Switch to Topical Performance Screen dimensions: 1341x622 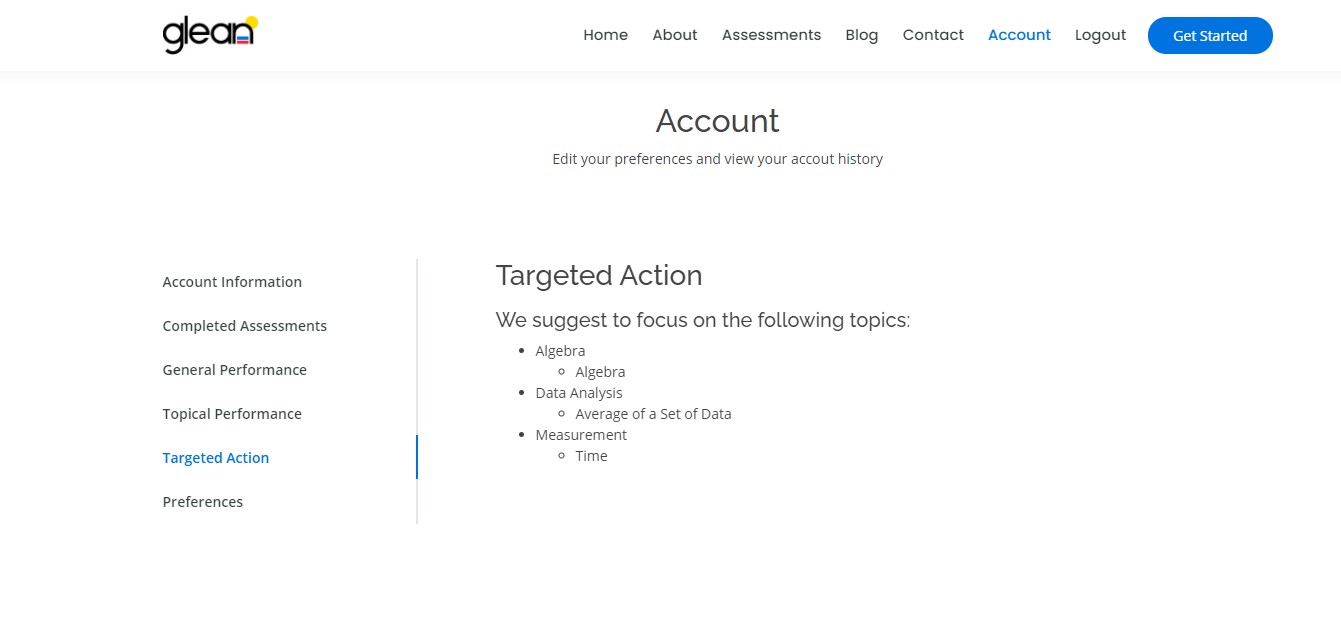[232, 414]
